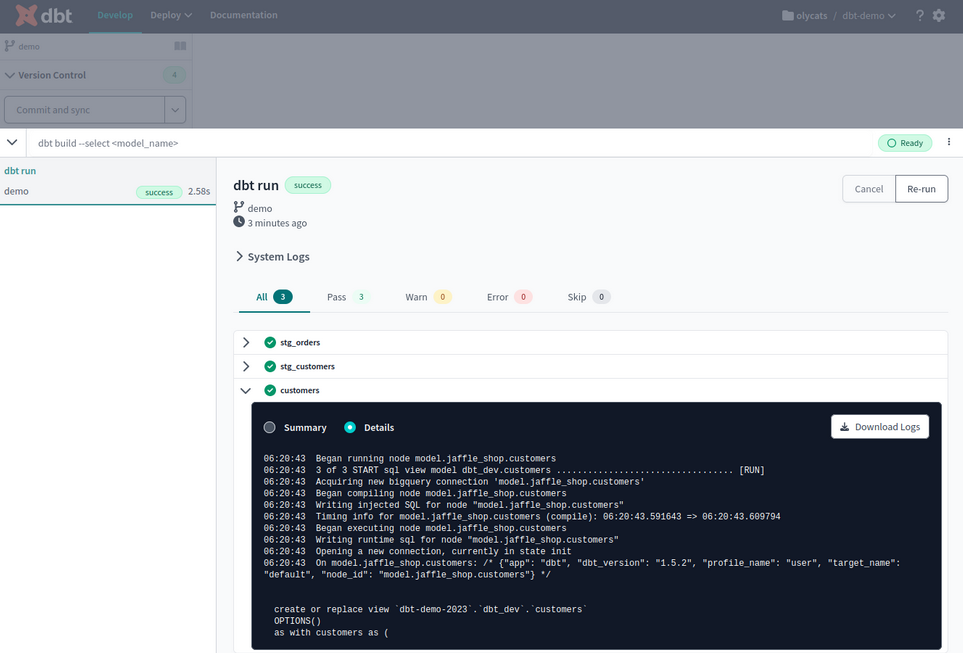Click the demo branch icon in sidebar
The image size is (963, 653).
[9, 46]
